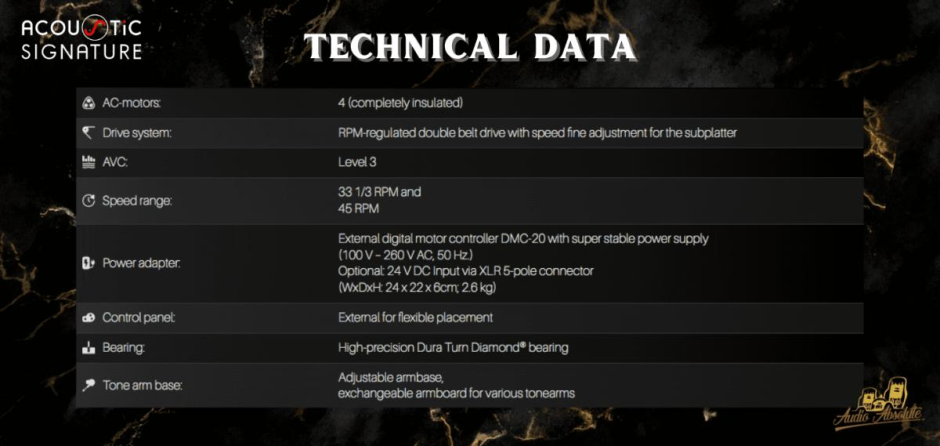Select the AVC level icon
The height and width of the screenshot is (446, 940).
pos(88,162)
